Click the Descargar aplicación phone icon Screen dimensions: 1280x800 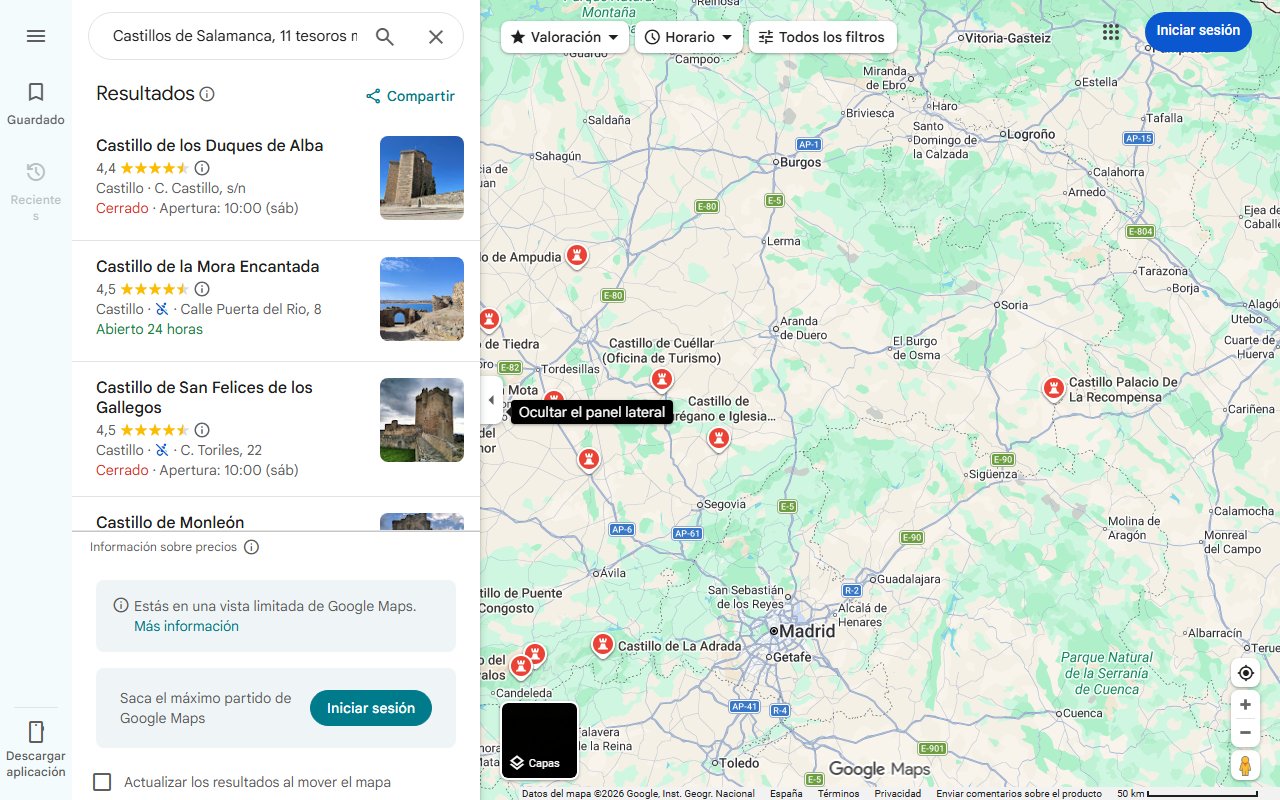point(36,733)
